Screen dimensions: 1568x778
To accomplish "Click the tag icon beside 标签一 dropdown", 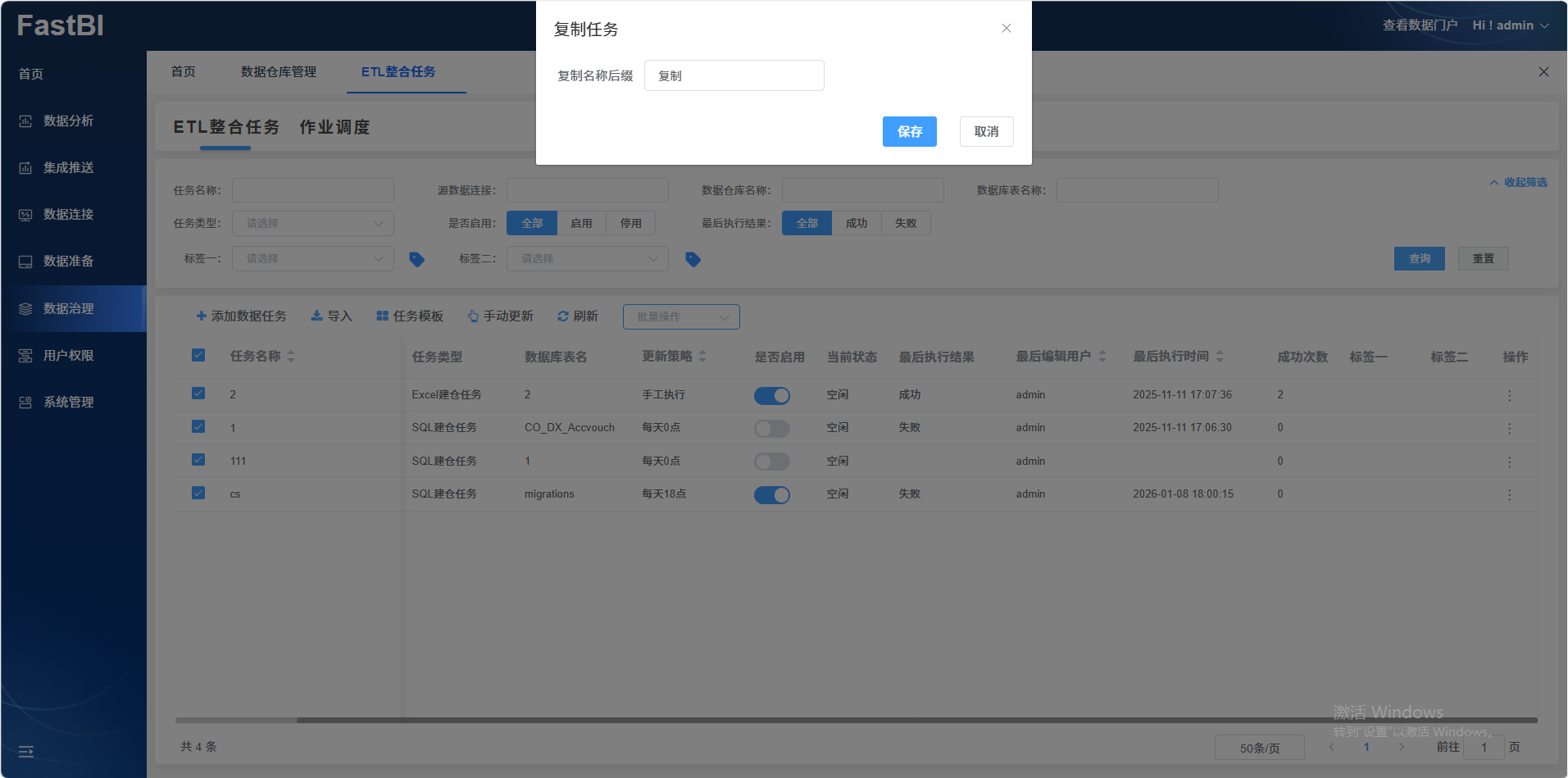I will pos(416,259).
